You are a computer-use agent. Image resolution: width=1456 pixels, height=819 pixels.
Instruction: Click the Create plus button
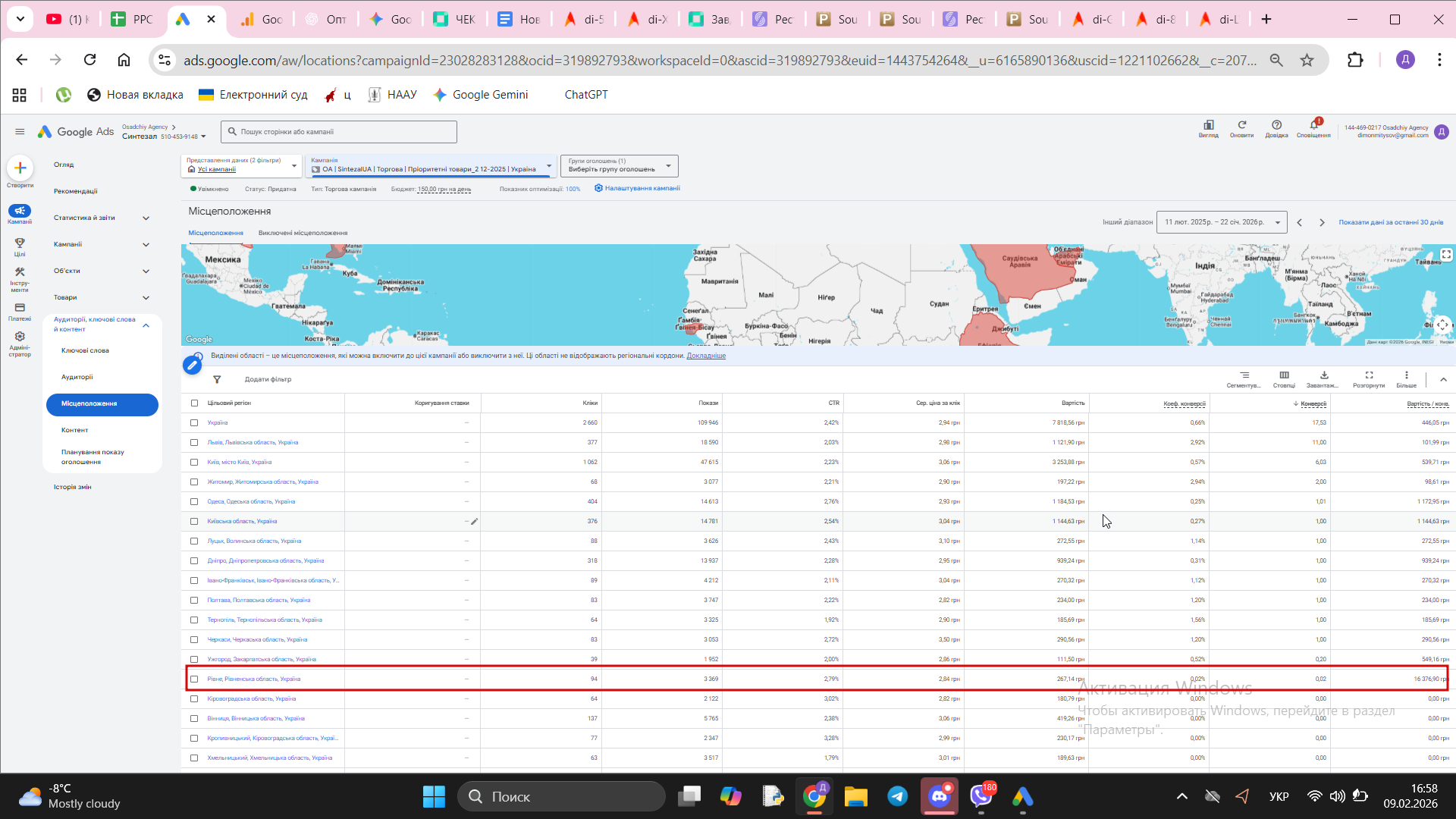tap(20, 168)
